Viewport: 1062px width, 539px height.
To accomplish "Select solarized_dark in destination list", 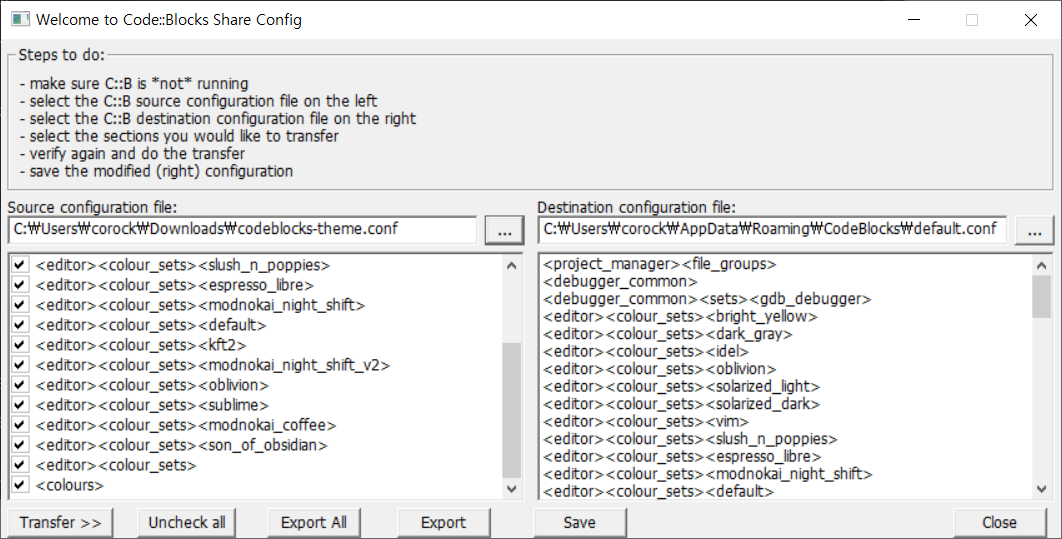I will pos(681,405).
